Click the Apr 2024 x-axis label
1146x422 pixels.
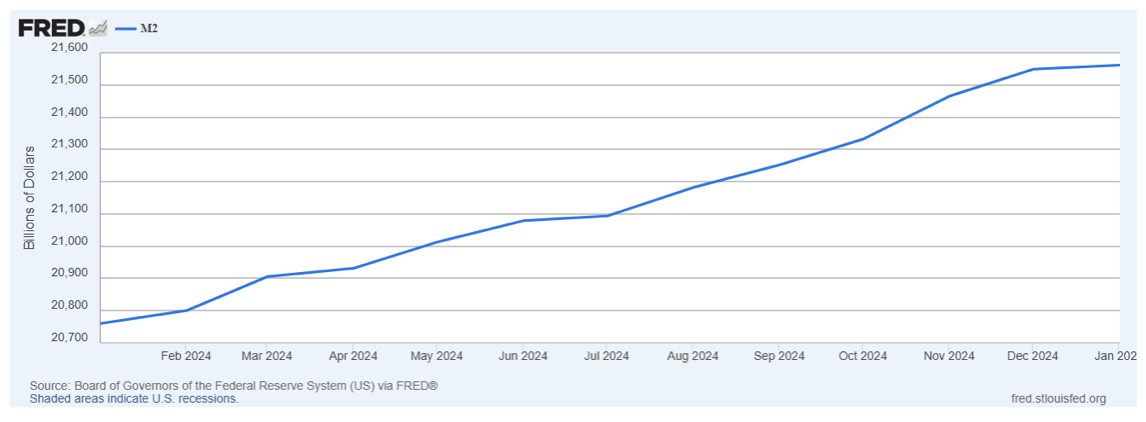tap(352, 356)
